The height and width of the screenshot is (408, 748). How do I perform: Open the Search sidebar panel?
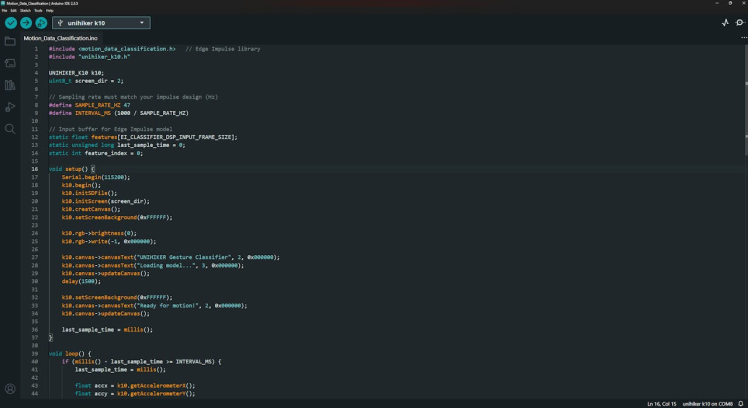(x=10, y=129)
